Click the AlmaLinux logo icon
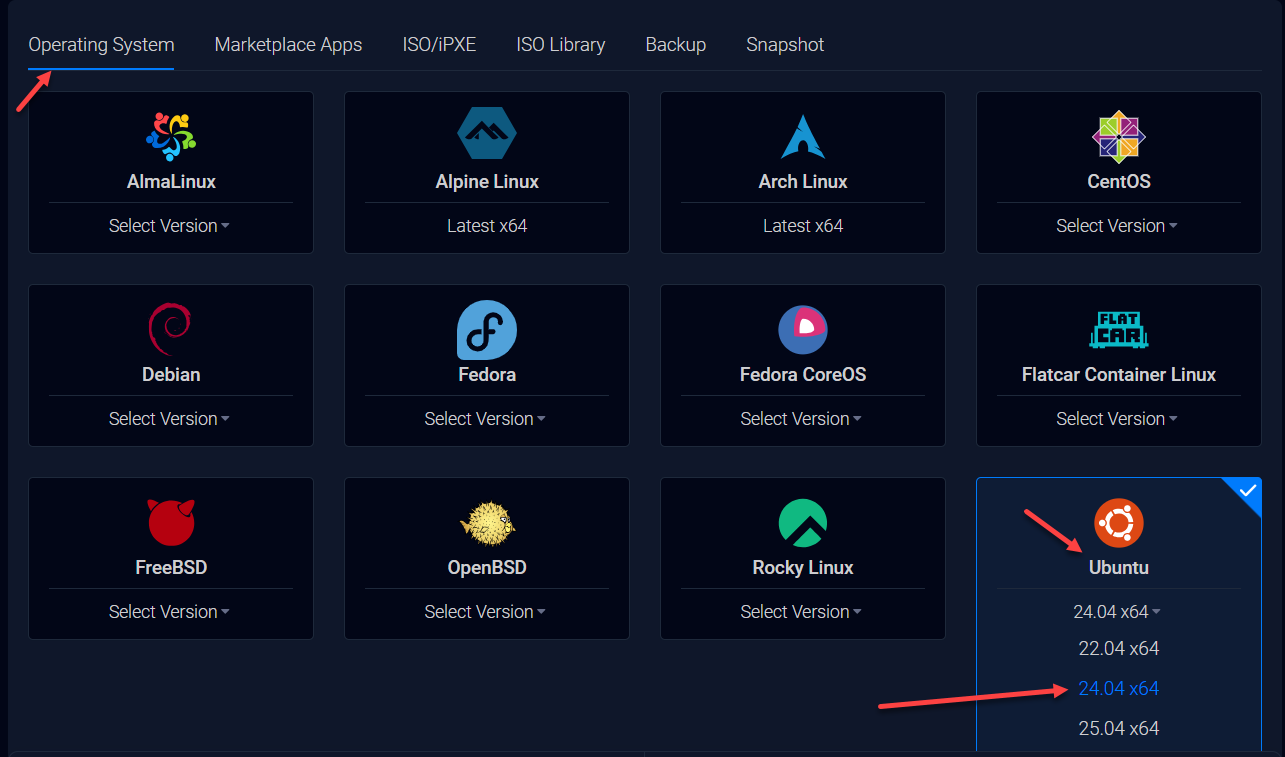 point(171,136)
